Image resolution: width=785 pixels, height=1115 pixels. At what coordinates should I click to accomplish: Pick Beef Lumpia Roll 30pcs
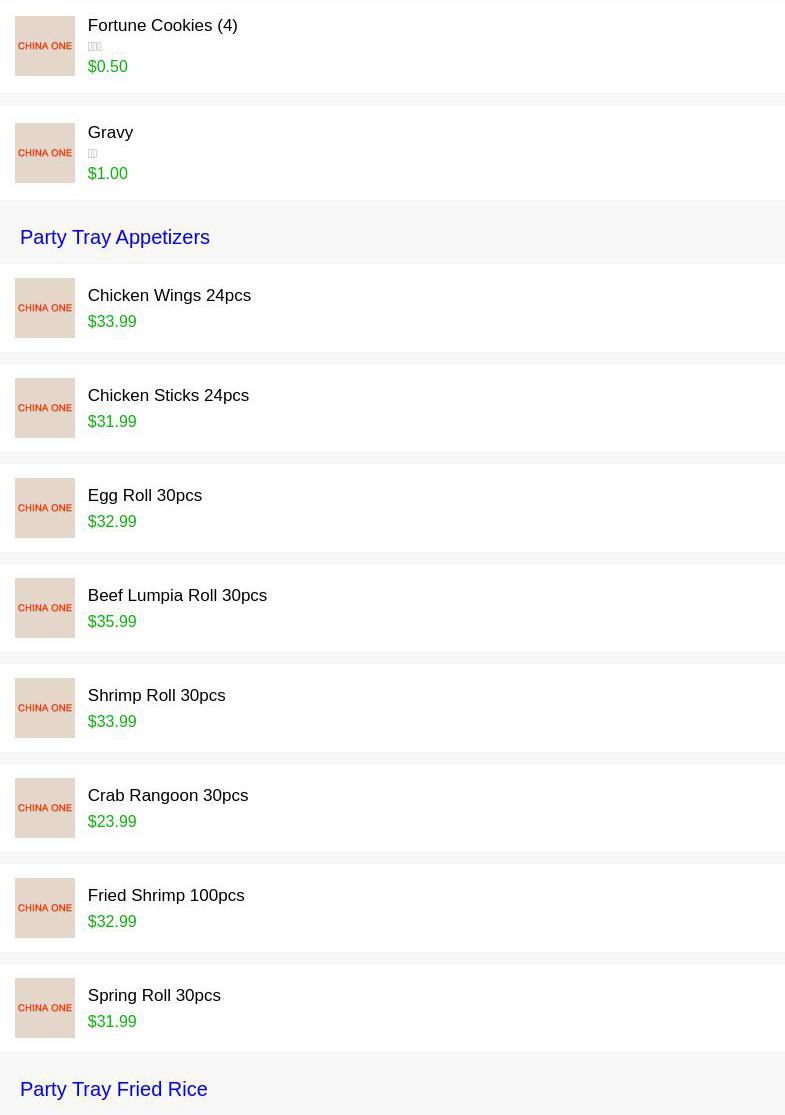pyautogui.click(x=177, y=596)
